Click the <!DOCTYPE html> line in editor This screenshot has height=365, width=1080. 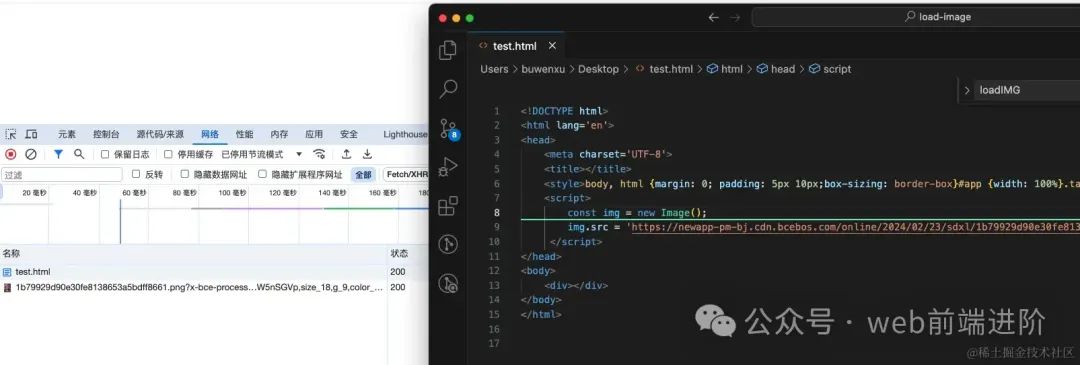click(565, 111)
